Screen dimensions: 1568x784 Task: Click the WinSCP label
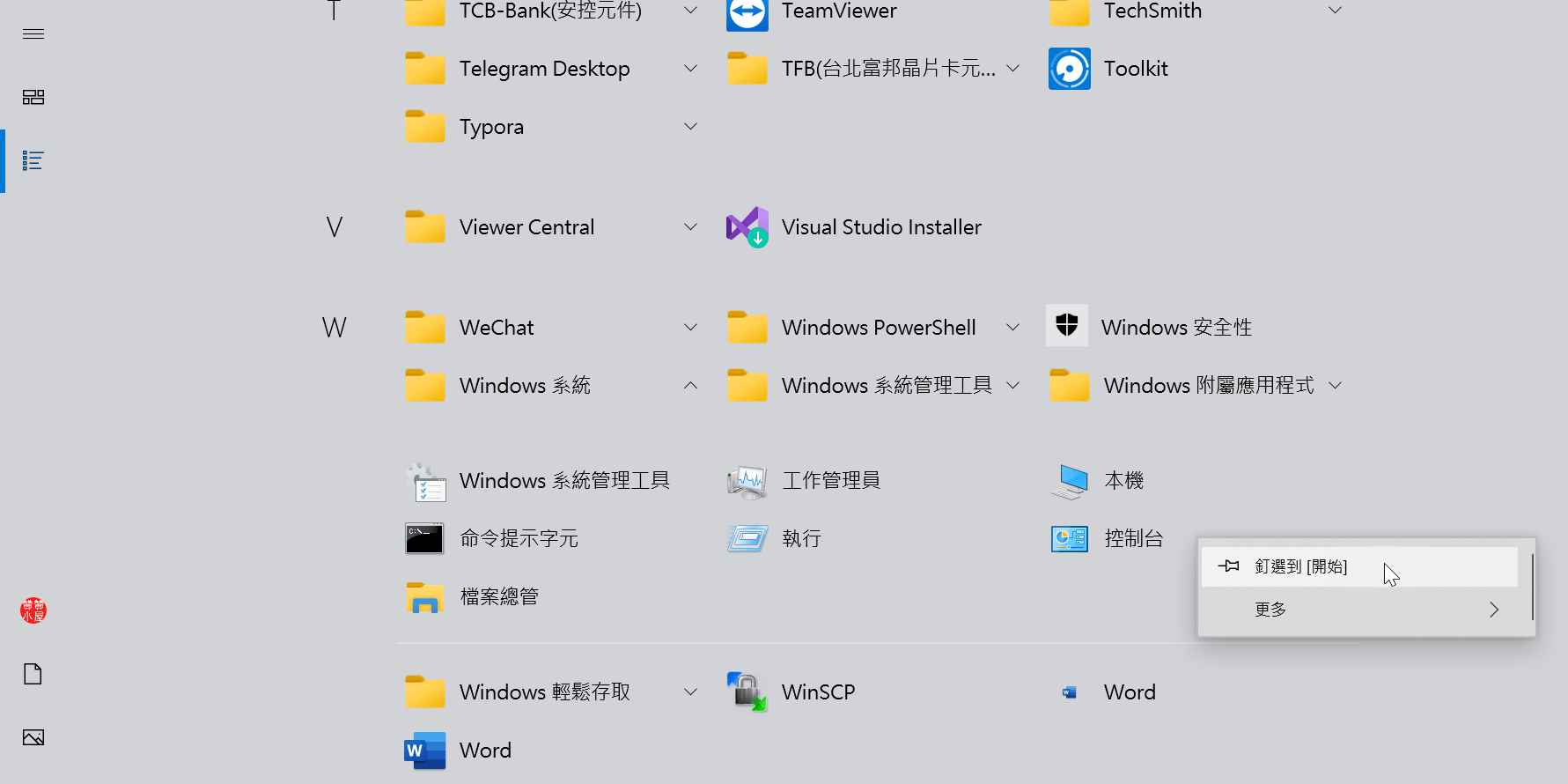[x=819, y=692]
